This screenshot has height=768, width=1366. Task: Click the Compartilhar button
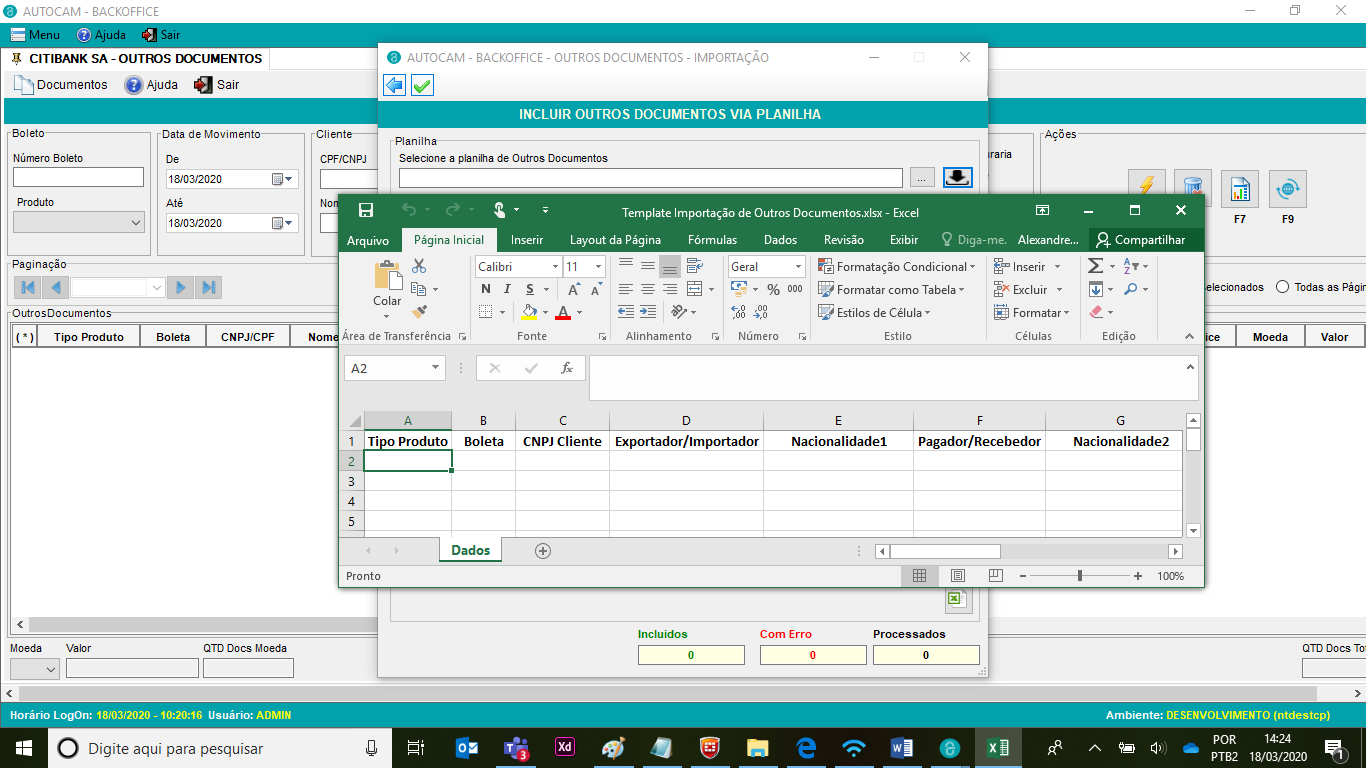pyautogui.click(x=1140, y=240)
